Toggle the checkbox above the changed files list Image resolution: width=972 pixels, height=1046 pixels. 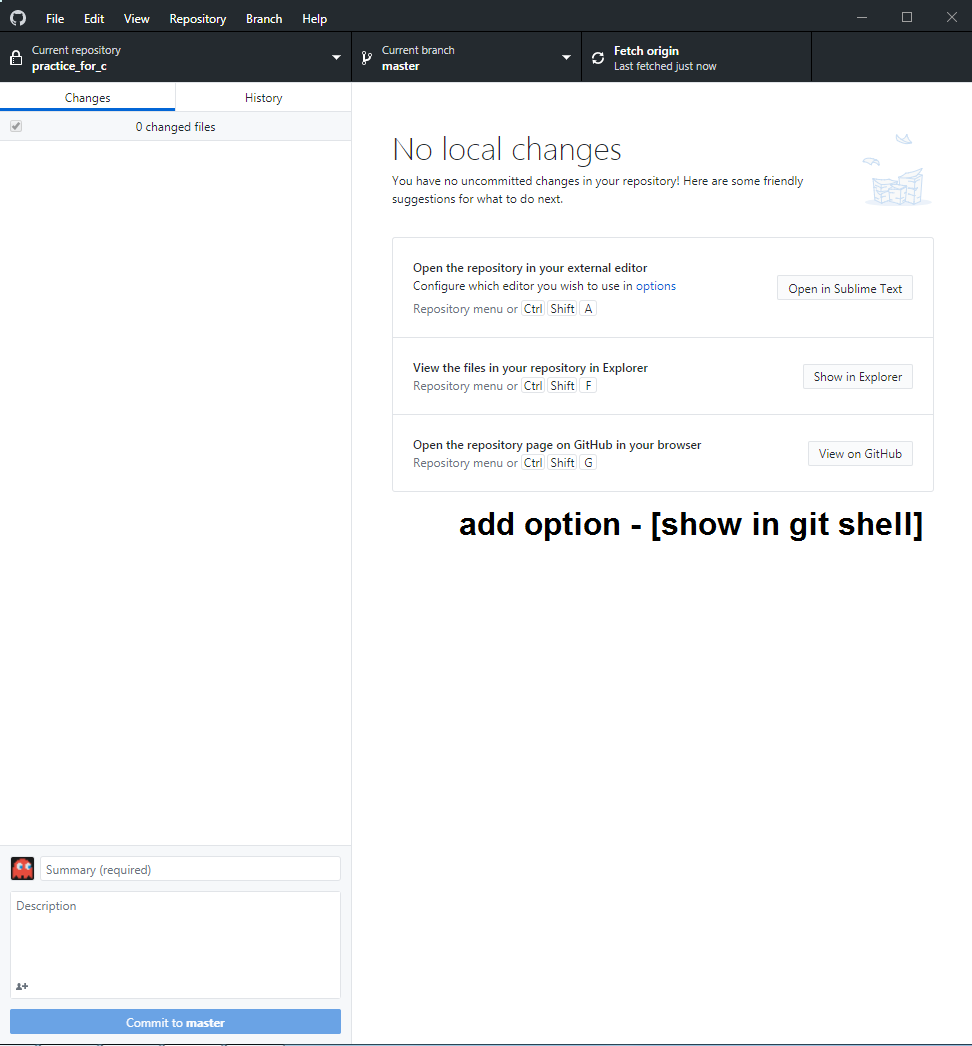(x=16, y=126)
